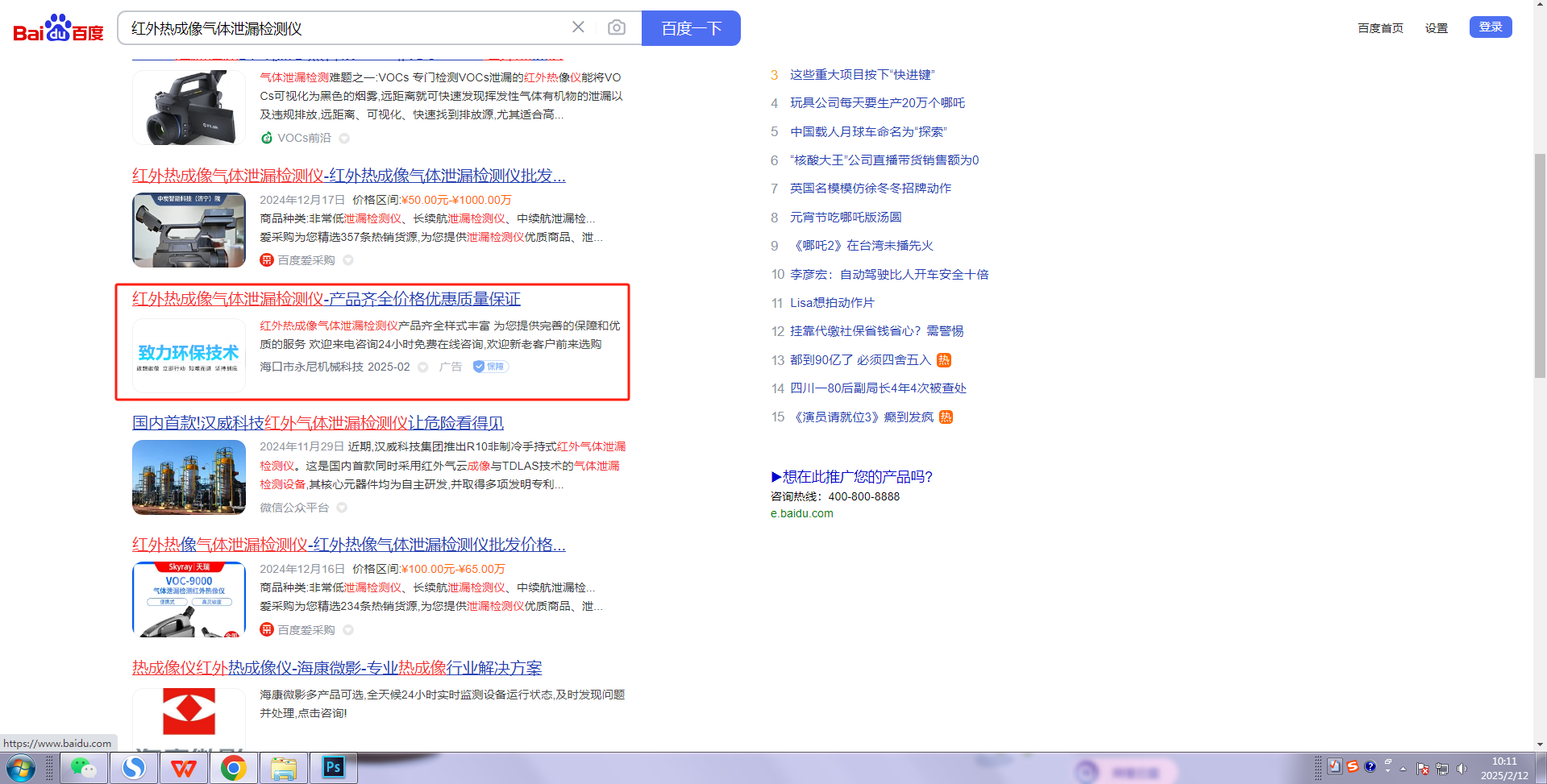This screenshot has height=784, width=1547.
Task: Open 百度首页 in the top navigation
Action: 1380,28
